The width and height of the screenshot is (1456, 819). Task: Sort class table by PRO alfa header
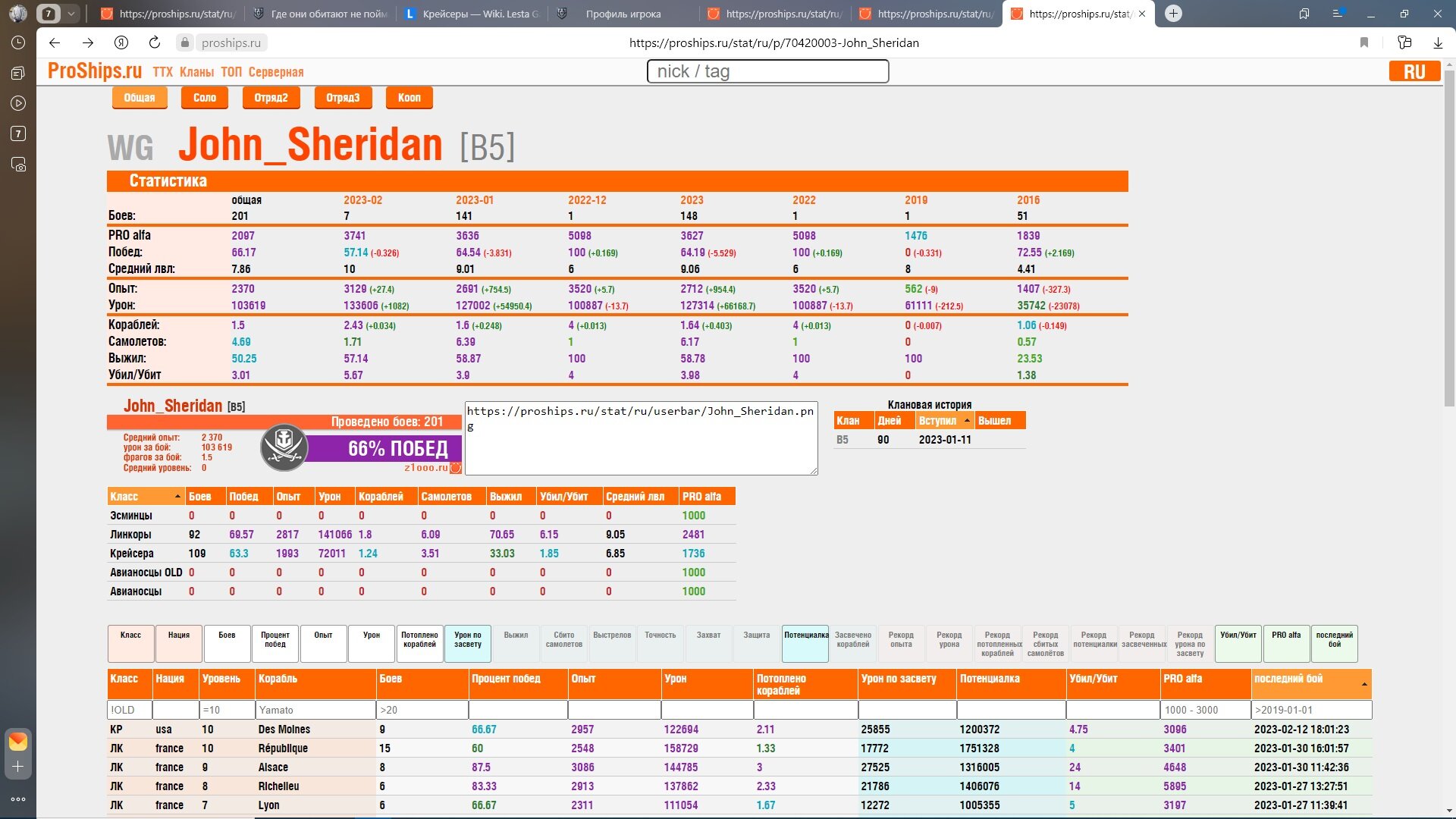[x=707, y=497]
